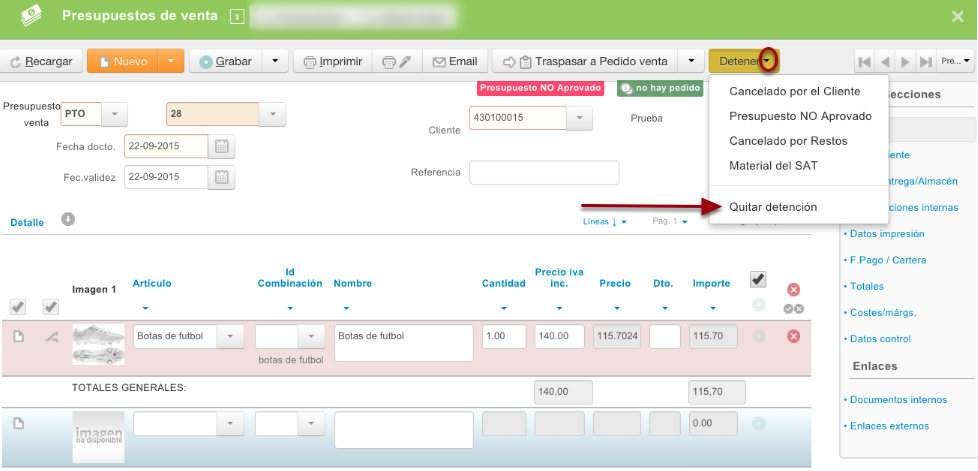
Task: Go to next record arrow
Action: tap(906, 62)
